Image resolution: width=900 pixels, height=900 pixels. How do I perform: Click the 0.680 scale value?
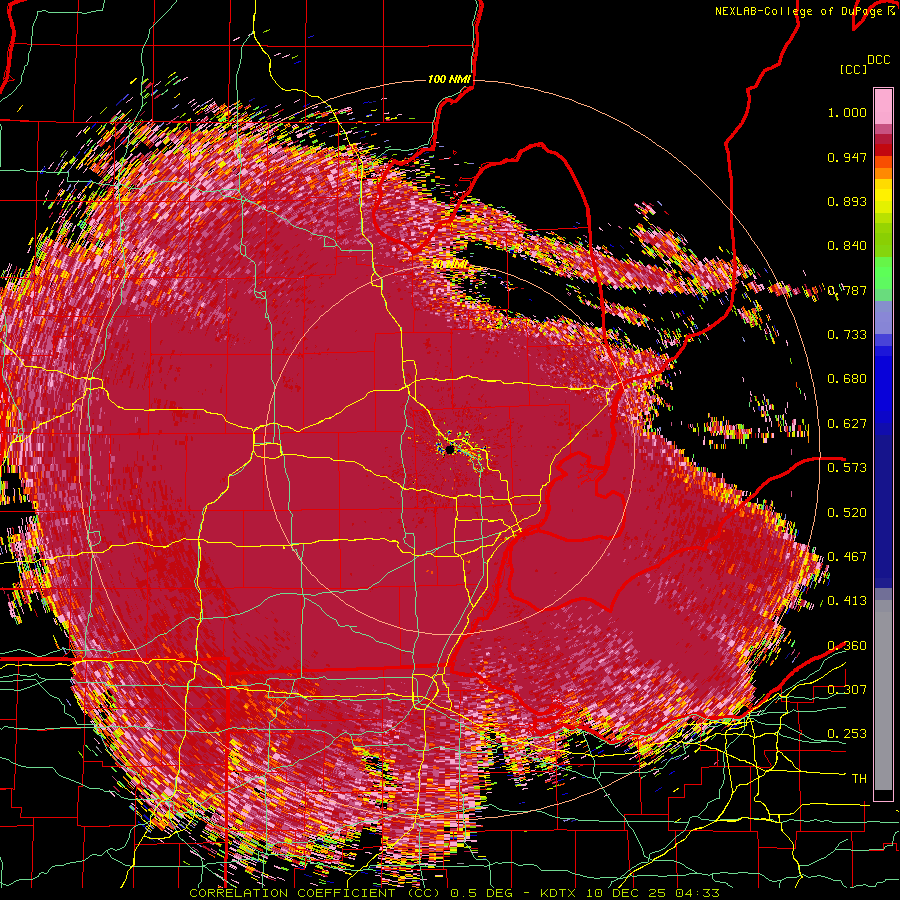pos(847,379)
